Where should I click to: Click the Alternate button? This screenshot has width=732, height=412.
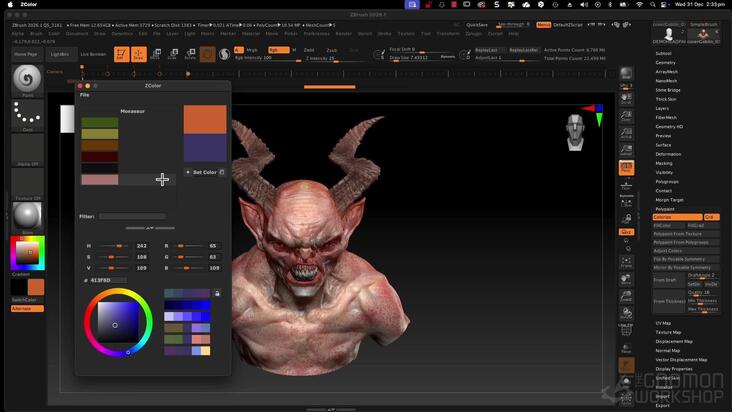coord(27,308)
